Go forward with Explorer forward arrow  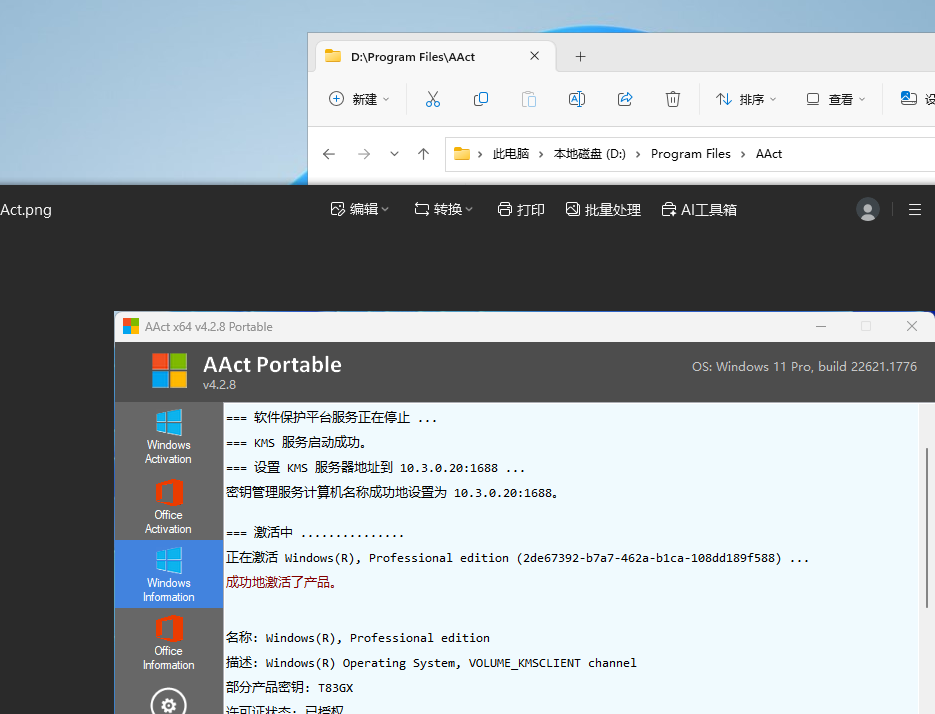pos(364,154)
